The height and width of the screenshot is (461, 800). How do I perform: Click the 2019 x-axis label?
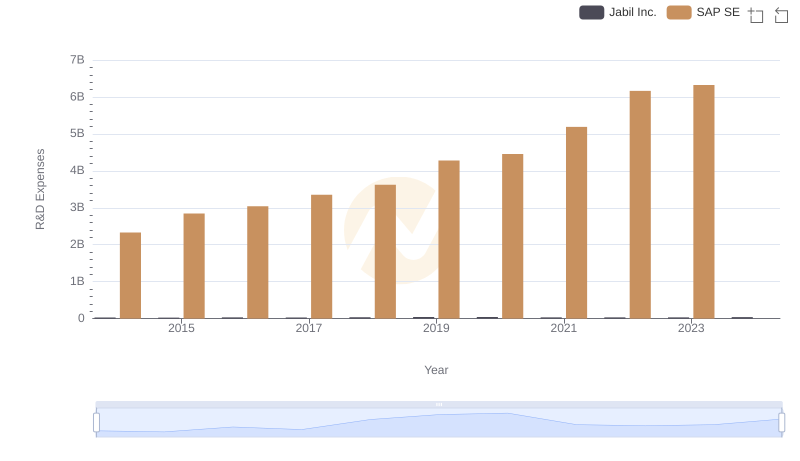click(x=436, y=328)
